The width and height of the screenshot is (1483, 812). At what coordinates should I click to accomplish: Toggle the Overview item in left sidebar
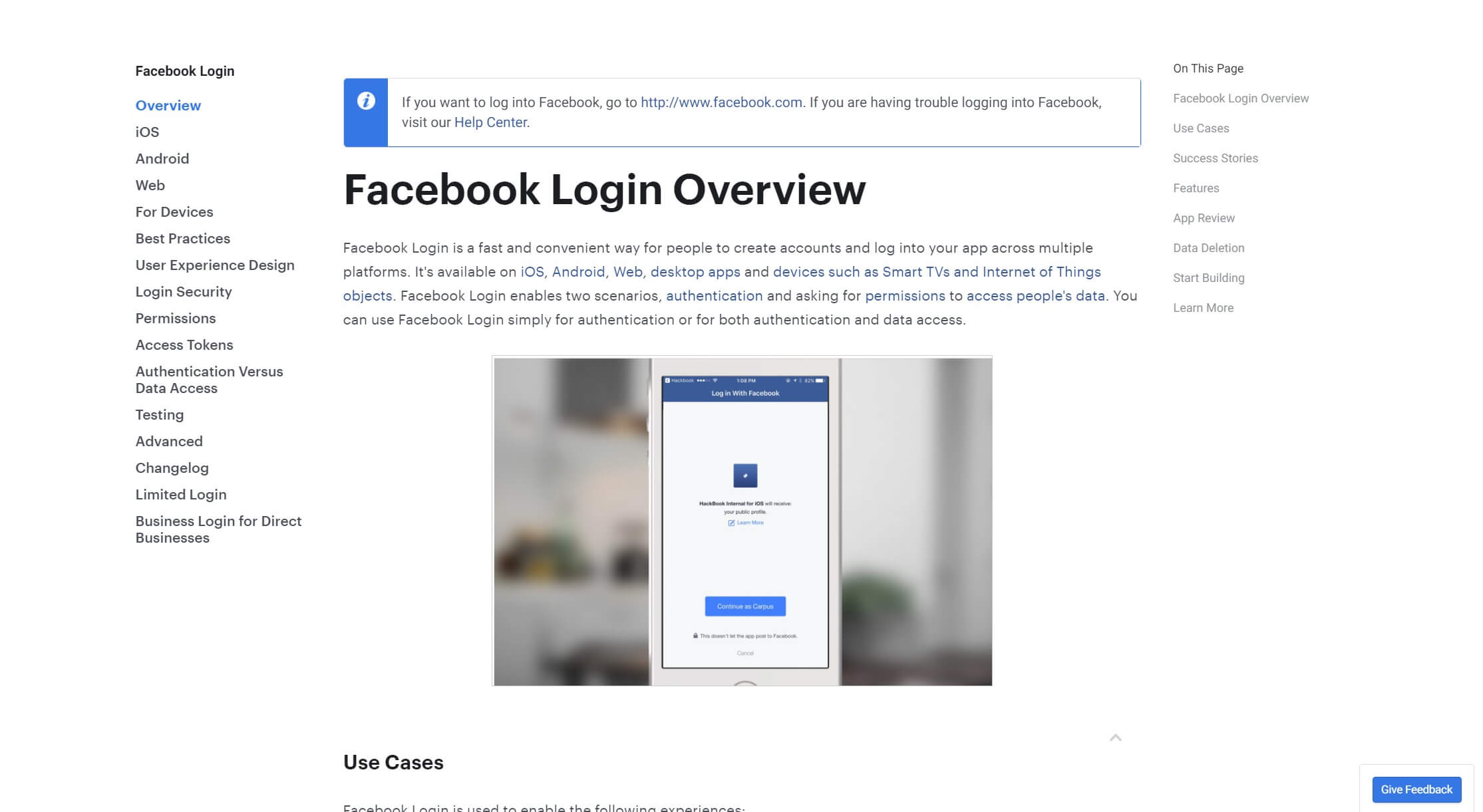coord(168,105)
